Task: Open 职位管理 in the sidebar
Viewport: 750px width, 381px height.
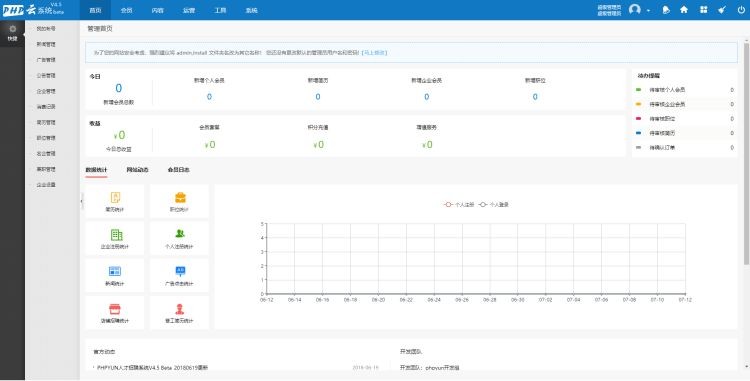Action: click(x=46, y=138)
